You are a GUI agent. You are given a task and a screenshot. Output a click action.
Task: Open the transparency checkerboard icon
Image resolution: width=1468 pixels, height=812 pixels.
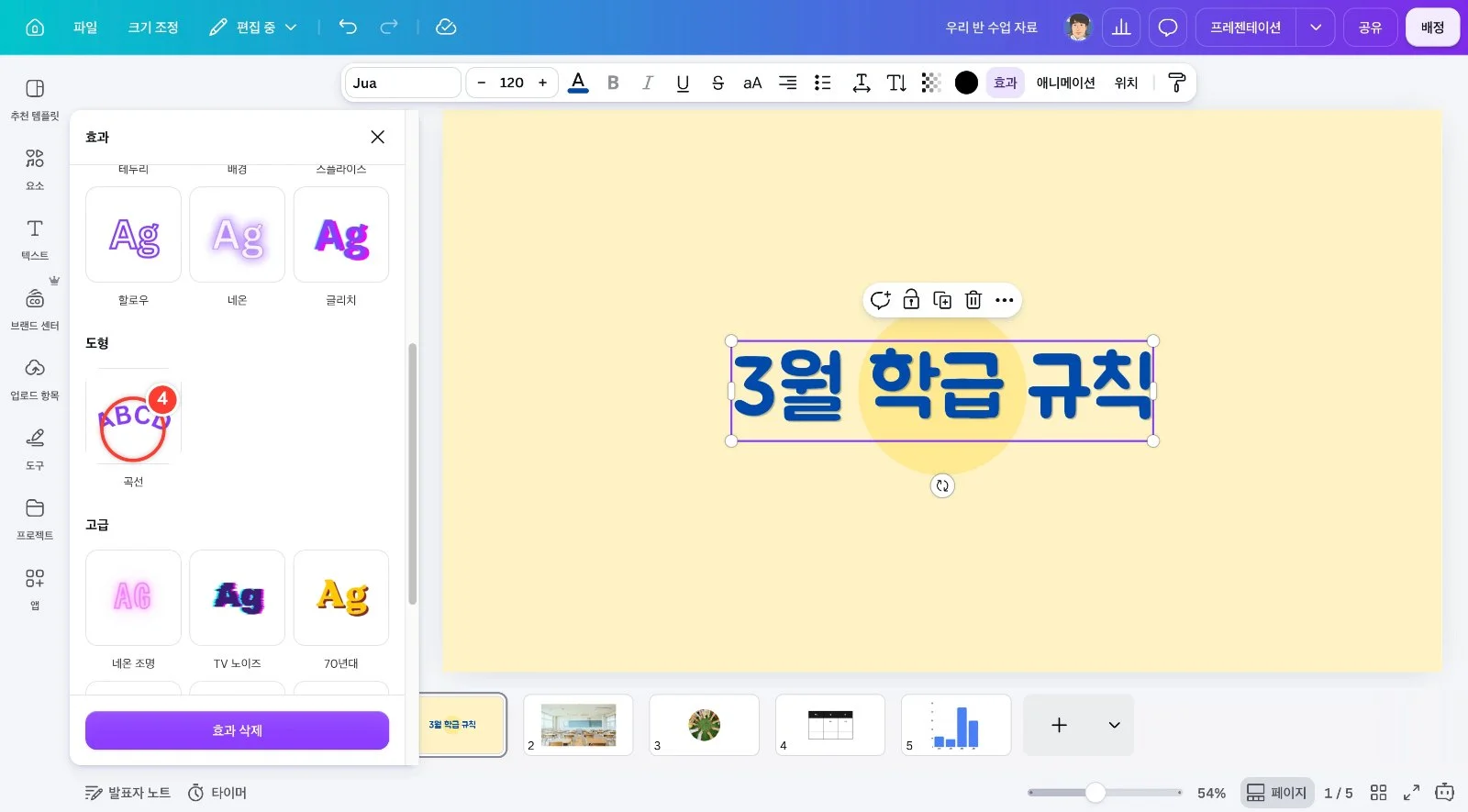[x=931, y=83]
